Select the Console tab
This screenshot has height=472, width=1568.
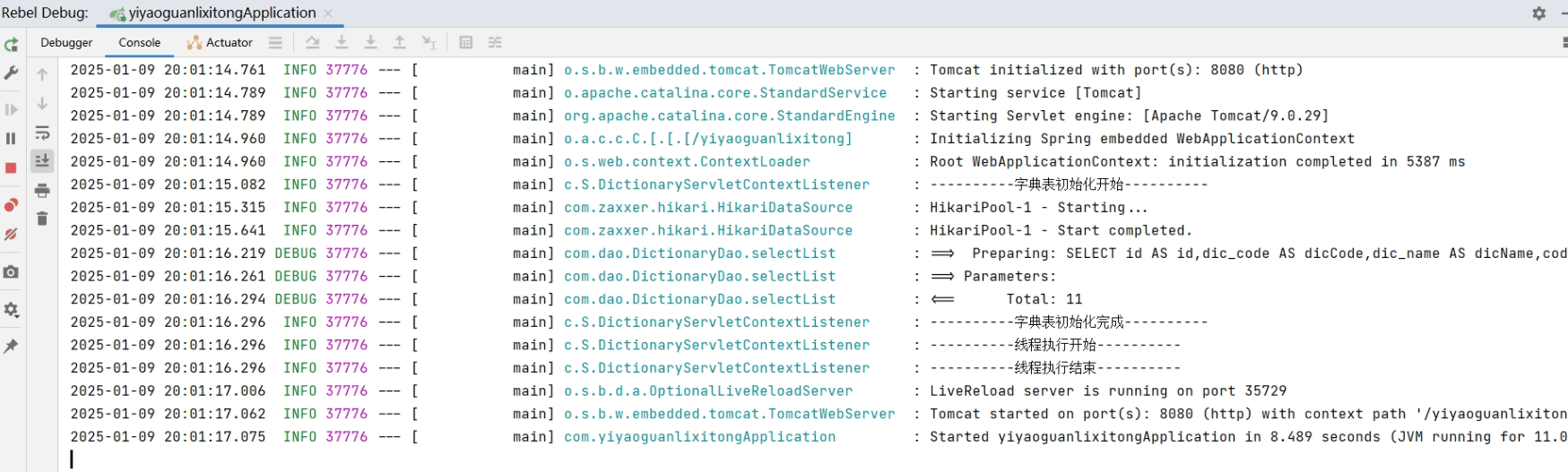point(140,42)
